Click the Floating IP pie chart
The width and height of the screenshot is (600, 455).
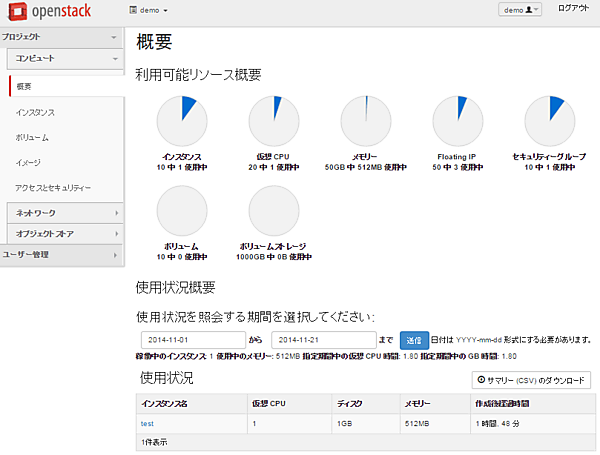point(456,120)
